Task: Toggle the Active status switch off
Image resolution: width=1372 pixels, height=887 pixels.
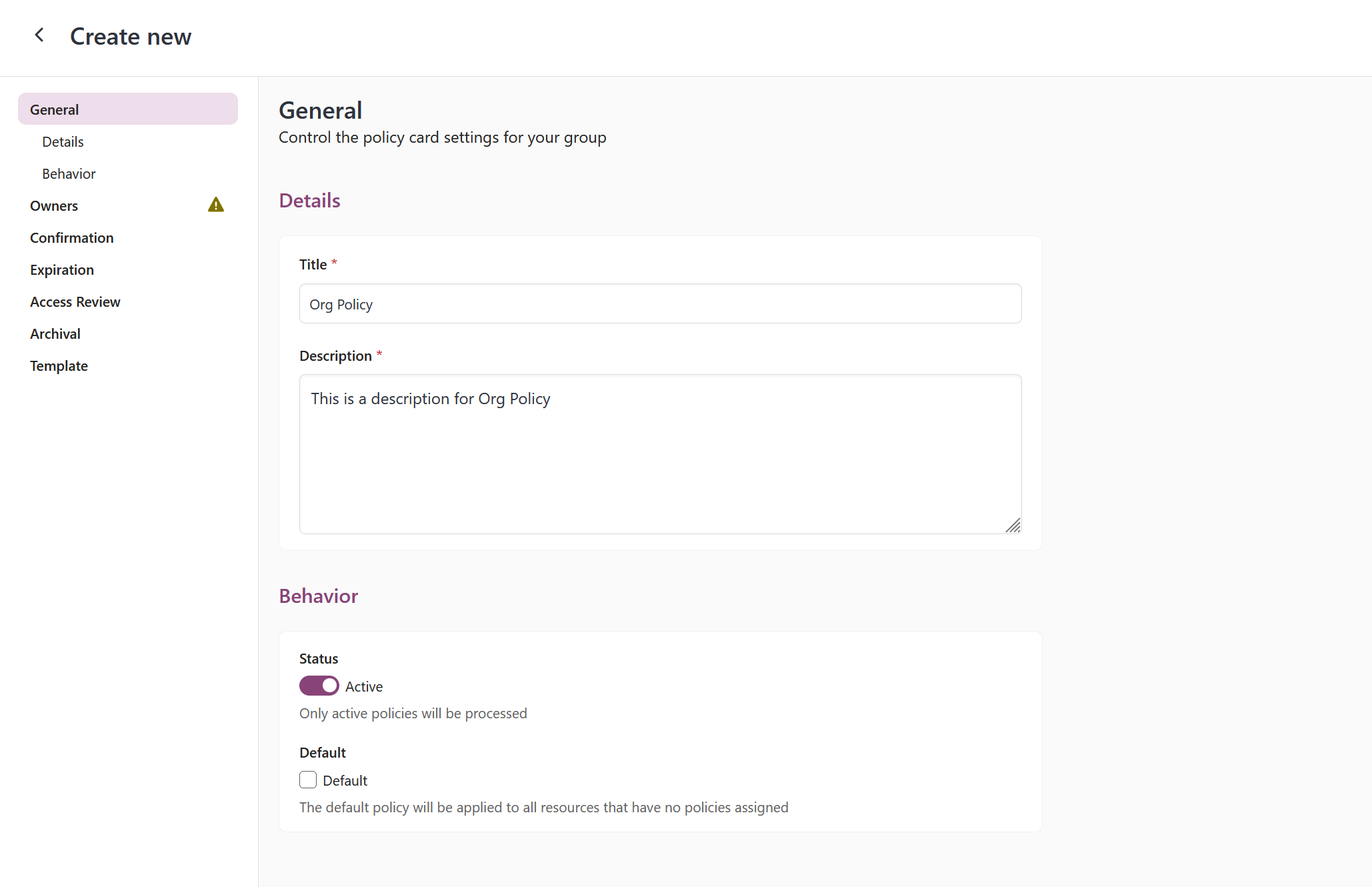Action: point(319,686)
